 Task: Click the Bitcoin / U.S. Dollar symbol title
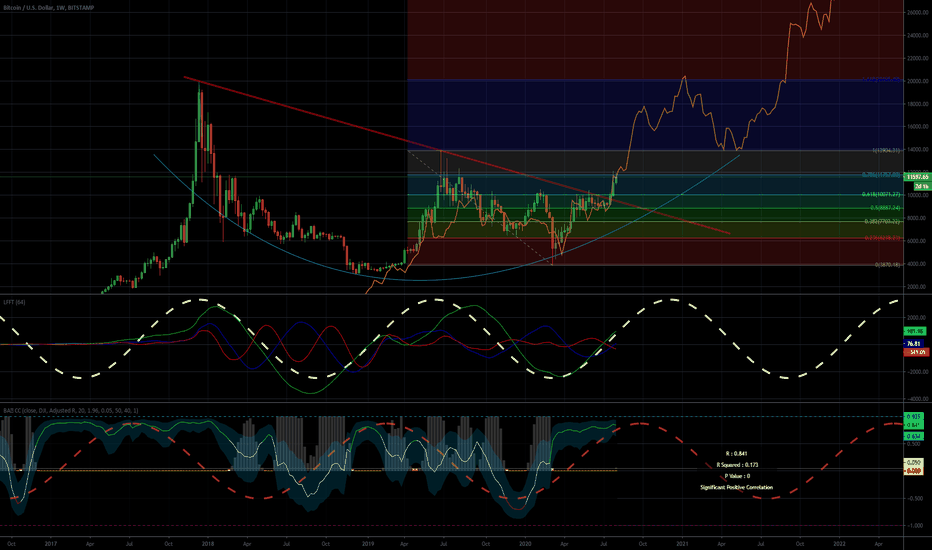click(x=48, y=8)
